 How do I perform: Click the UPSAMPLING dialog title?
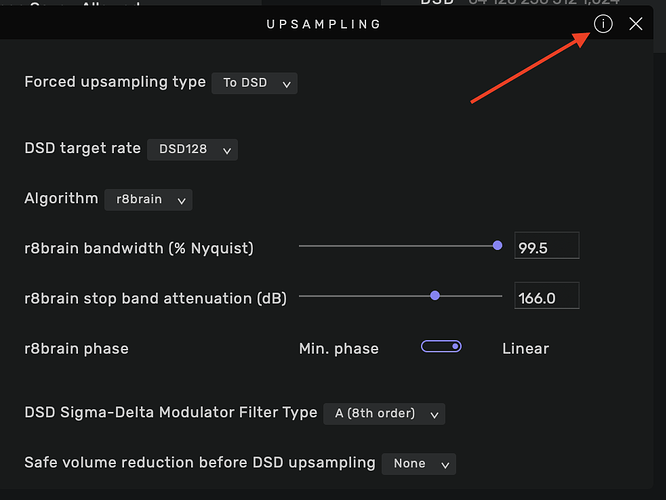tap(323, 24)
